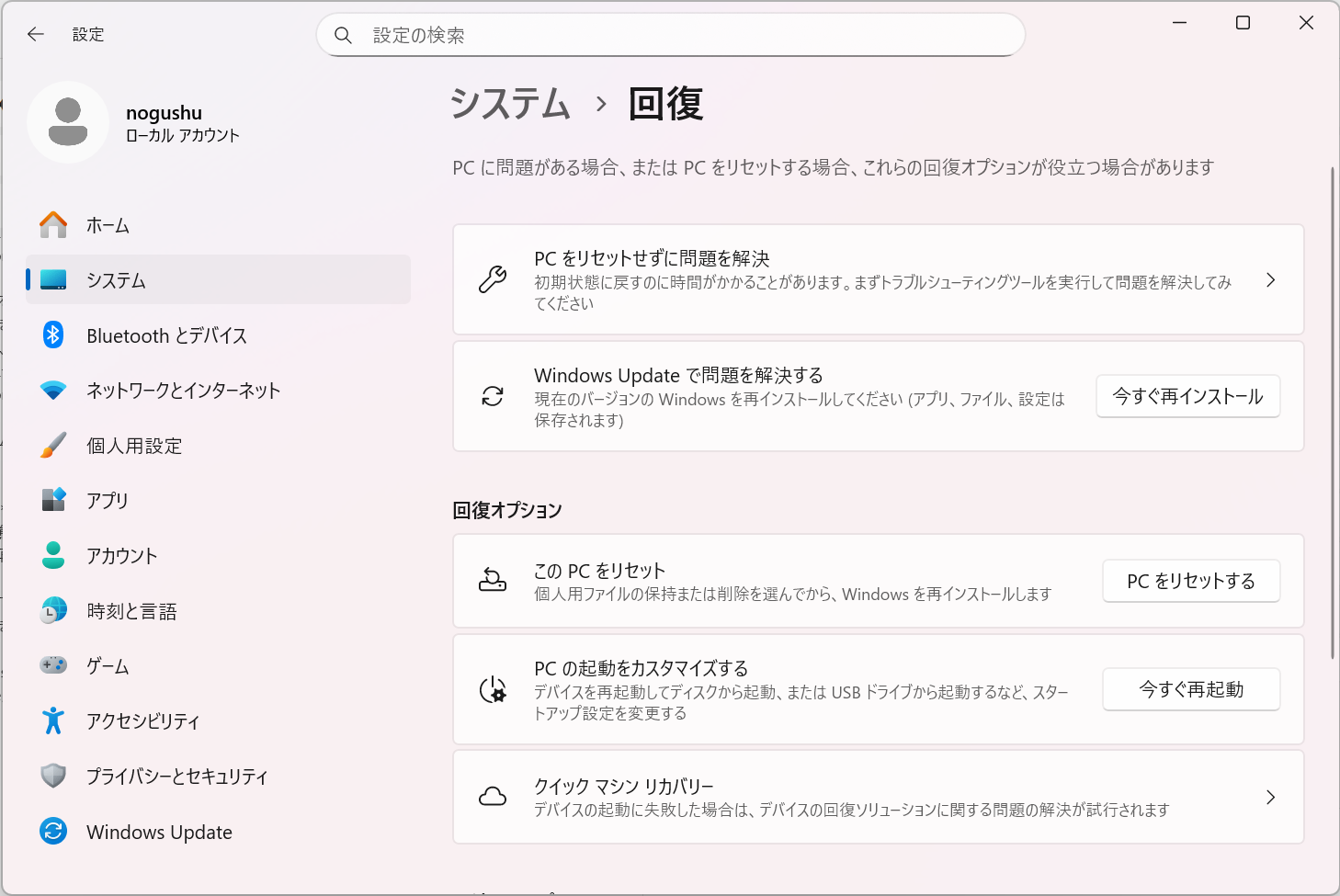1340x896 pixels.
Task: Open Windows Update from the sidebar
Action: (x=158, y=832)
